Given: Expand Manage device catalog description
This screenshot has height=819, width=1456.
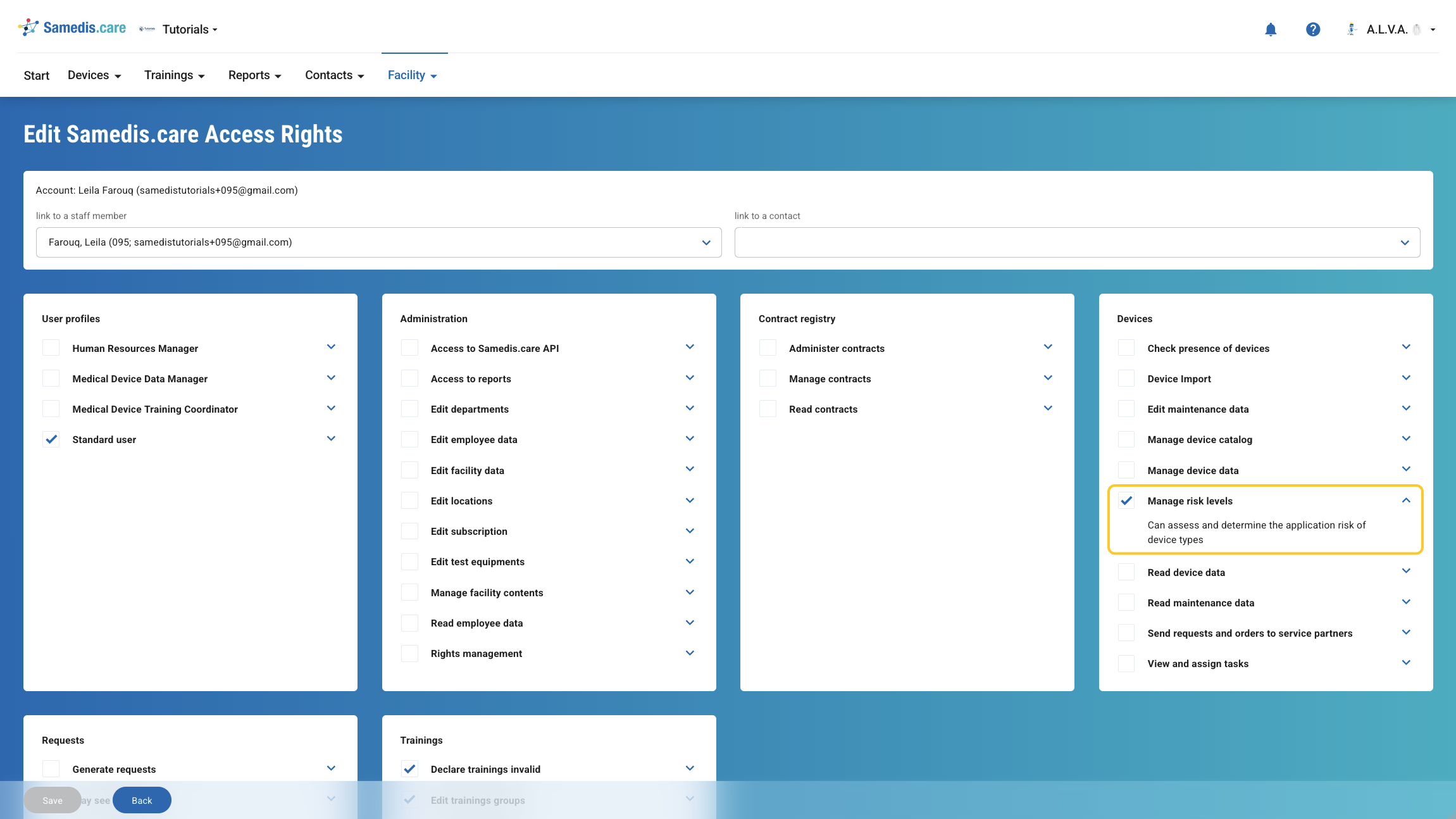Looking at the screenshot, I should click(x=1406, y=438).
